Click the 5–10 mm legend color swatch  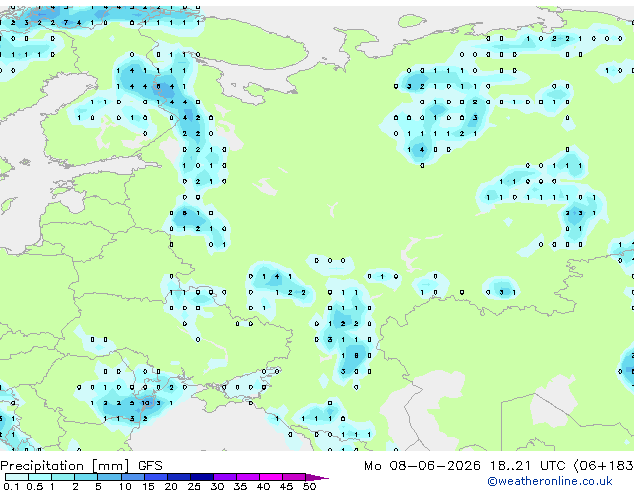coord(109,477)
